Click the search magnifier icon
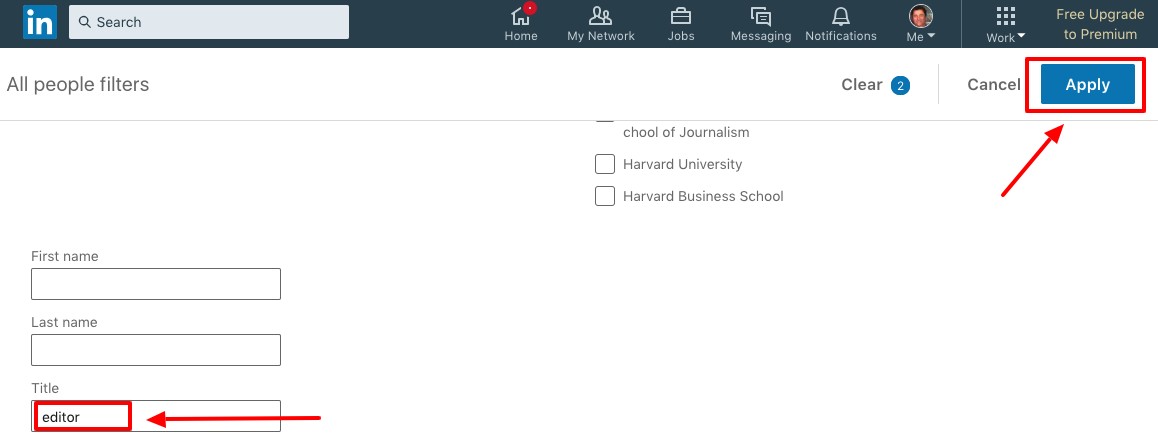 (85, 22)
